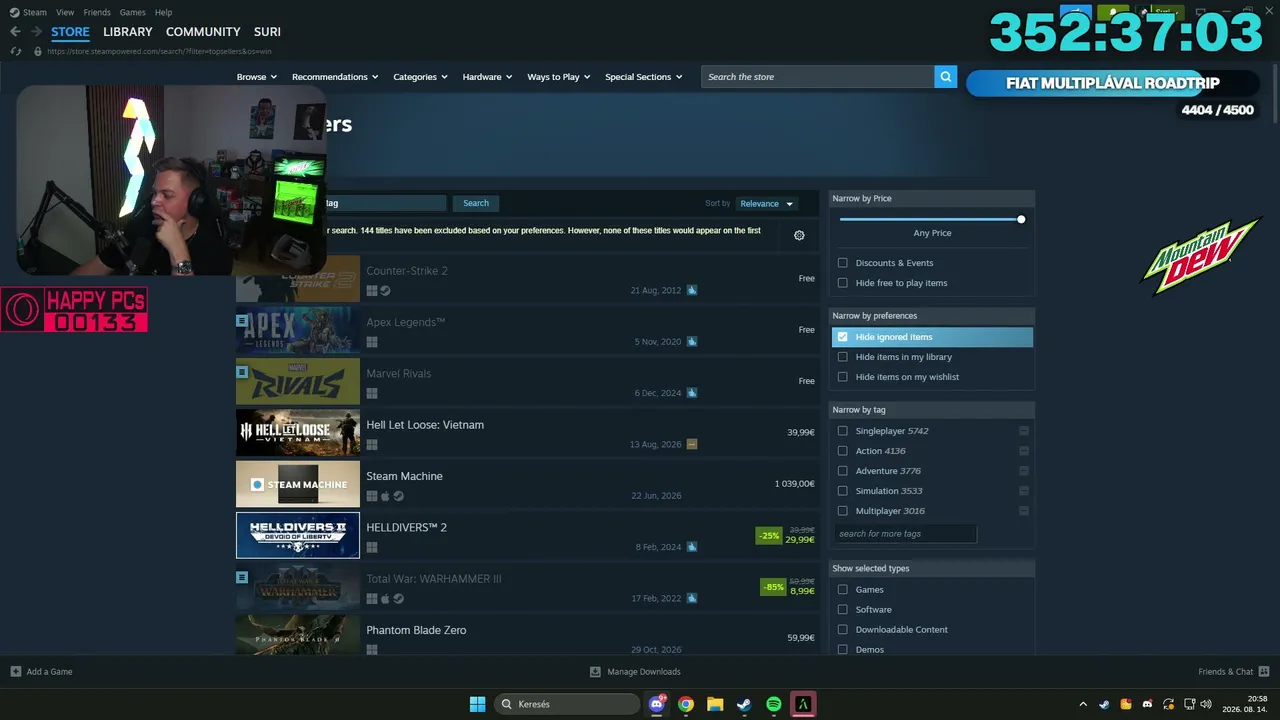The height and width of the screenshot is (720, 1280).
Task: Check Hide items in my library
Action: click(x=843, y=357)
